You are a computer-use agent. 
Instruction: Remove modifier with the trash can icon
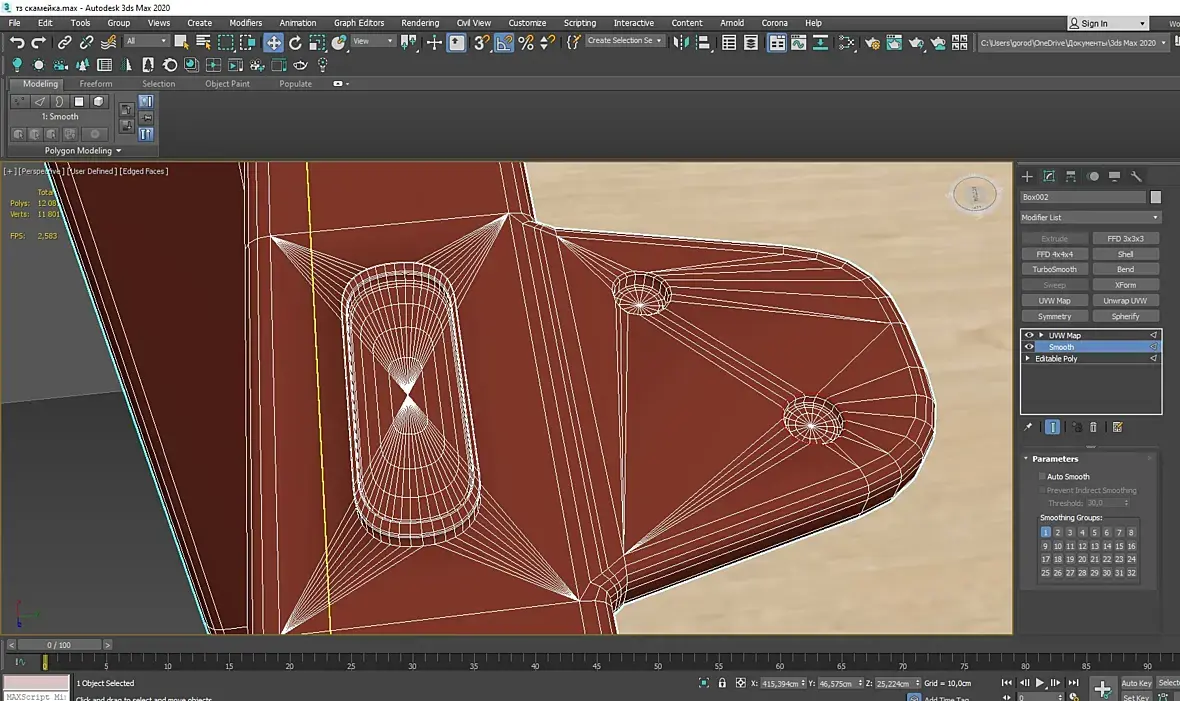coord(1093,427)
